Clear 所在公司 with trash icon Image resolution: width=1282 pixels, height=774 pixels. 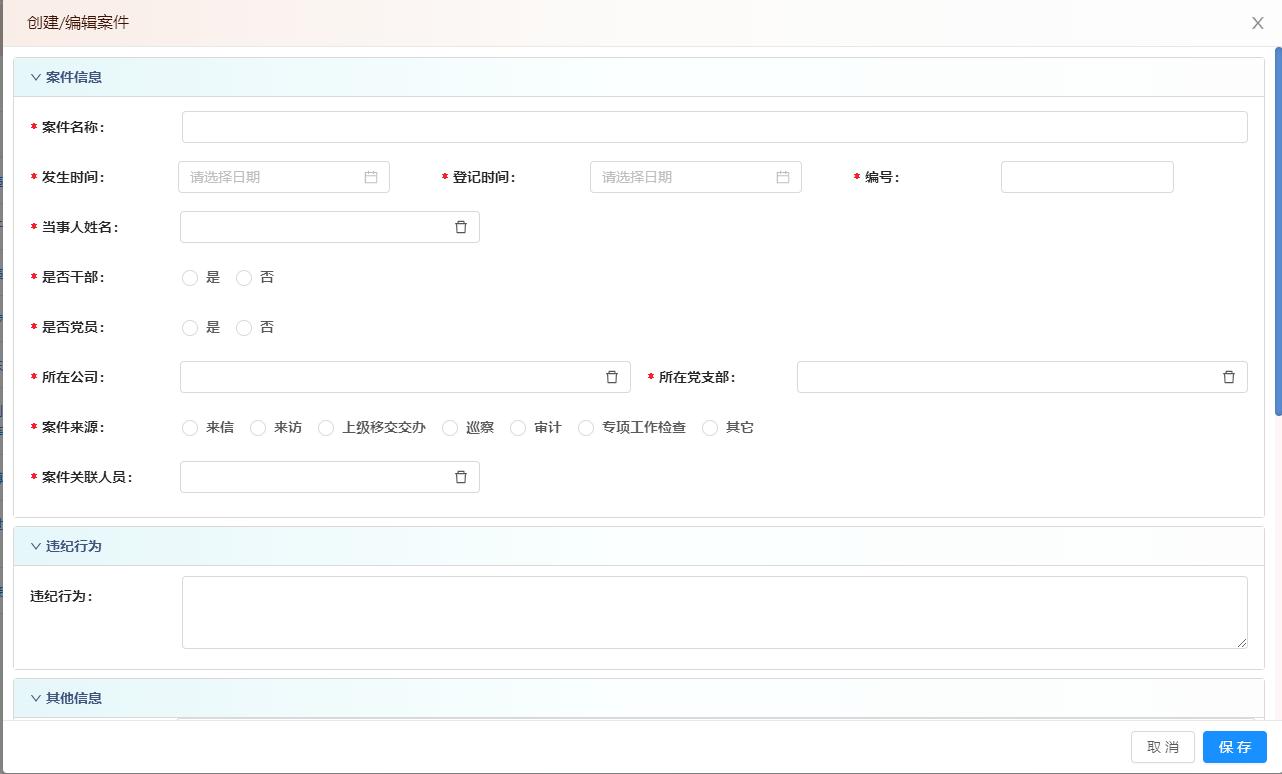612,377
